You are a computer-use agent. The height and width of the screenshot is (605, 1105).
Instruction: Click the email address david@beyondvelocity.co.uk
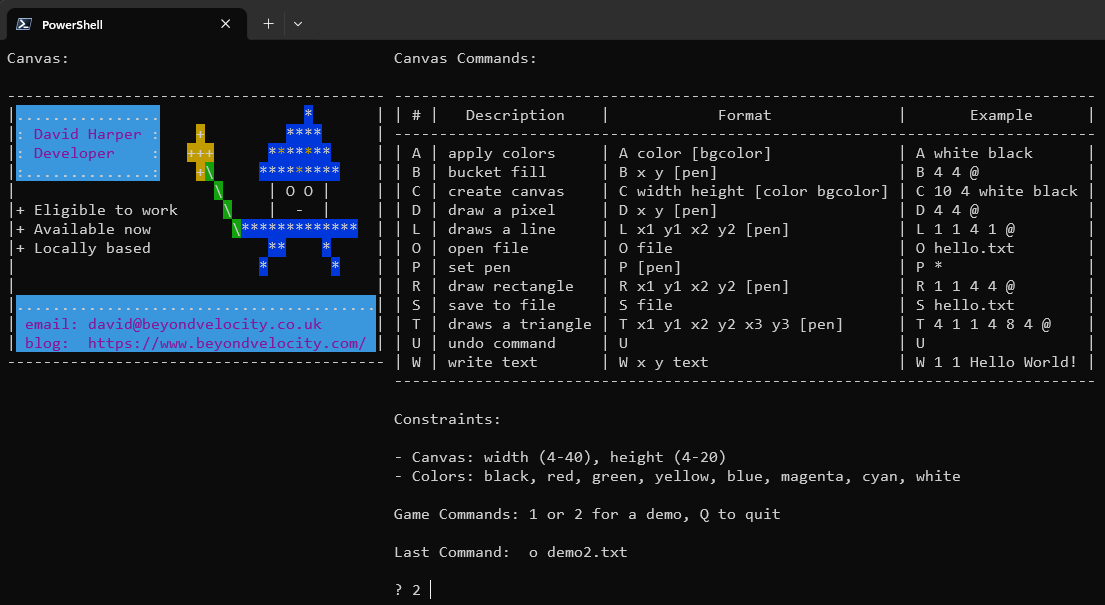click(204, 324)
